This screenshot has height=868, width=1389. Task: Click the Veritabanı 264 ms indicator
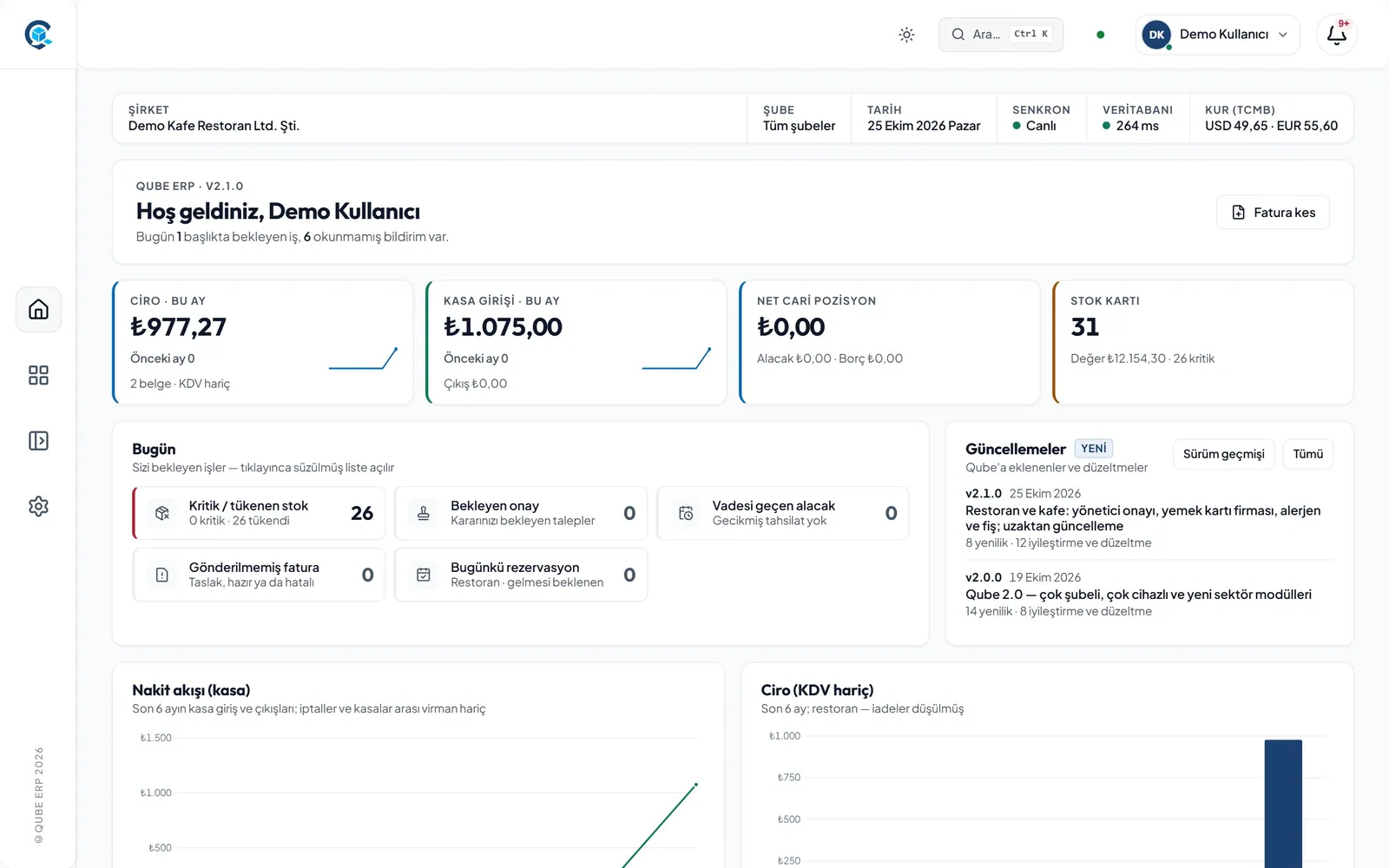click(x=1137, y=118)
